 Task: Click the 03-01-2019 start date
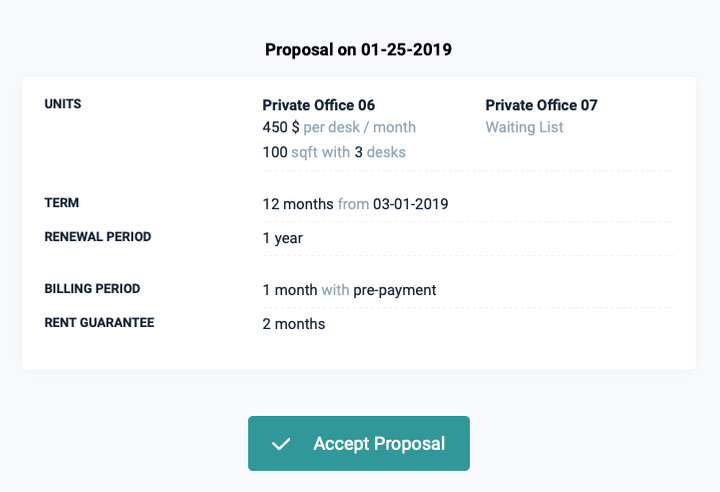click(410, 204)
